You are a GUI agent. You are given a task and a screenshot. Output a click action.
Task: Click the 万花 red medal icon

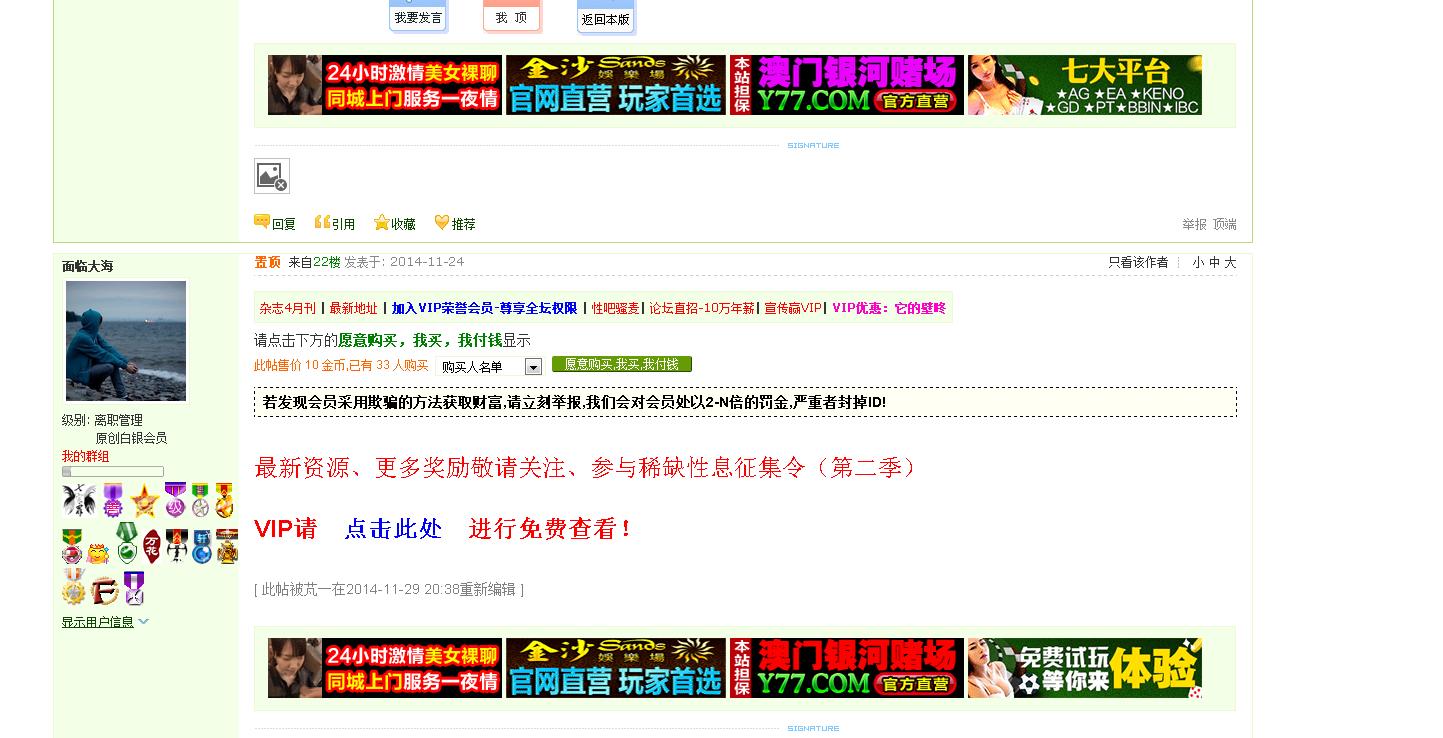(x=152, y=546)
